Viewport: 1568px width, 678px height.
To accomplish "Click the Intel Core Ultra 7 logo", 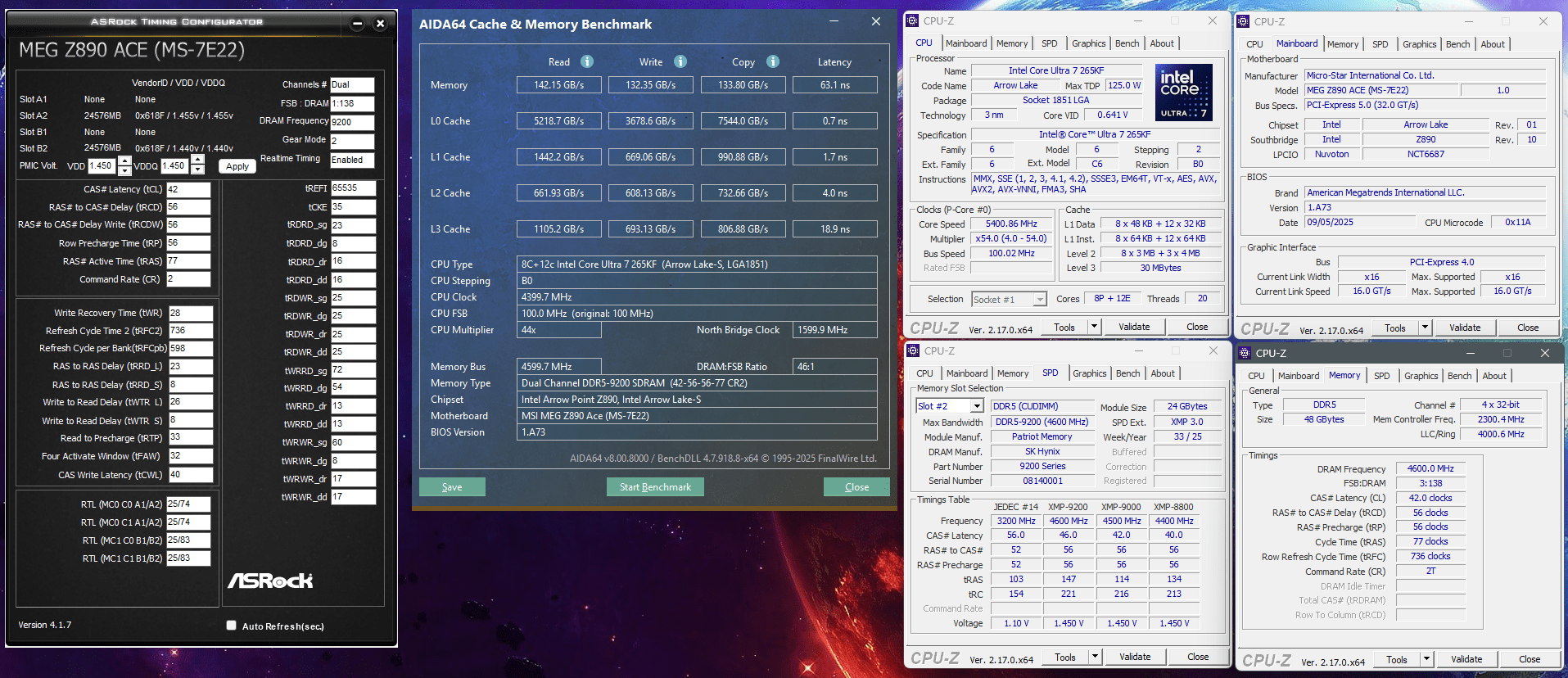I will 1184,93.
